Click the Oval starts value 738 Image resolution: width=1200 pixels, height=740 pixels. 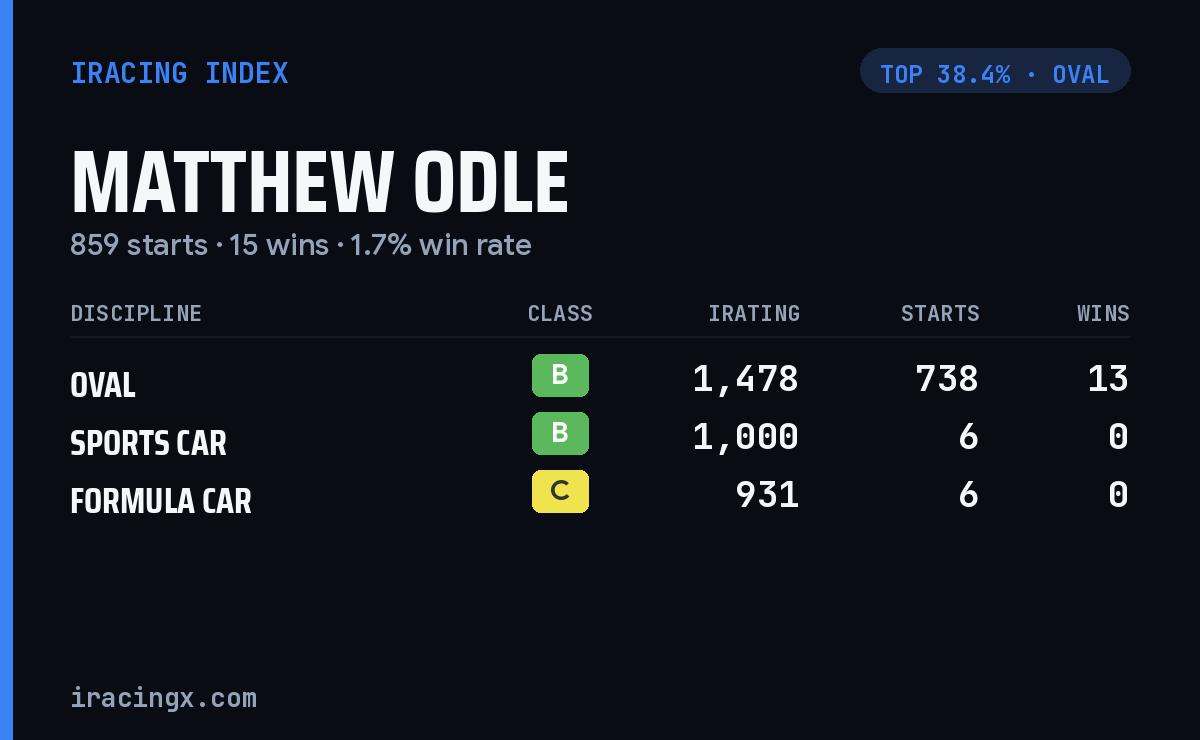tap(947, 379)
